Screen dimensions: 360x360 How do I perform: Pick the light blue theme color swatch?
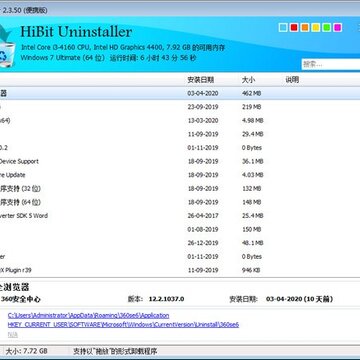[283, 28]
